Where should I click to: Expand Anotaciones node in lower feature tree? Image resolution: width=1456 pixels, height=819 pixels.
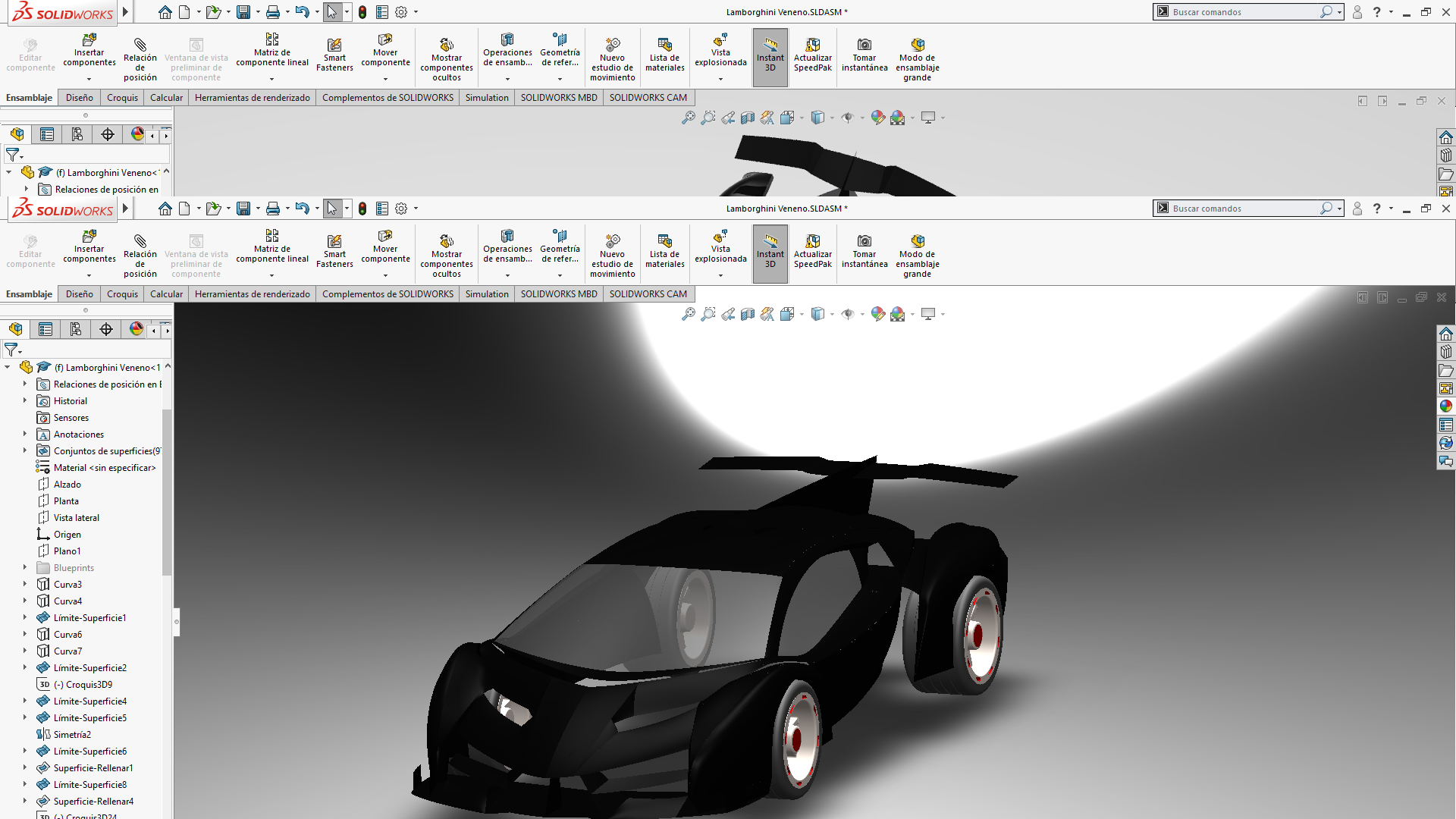[25, 434]
